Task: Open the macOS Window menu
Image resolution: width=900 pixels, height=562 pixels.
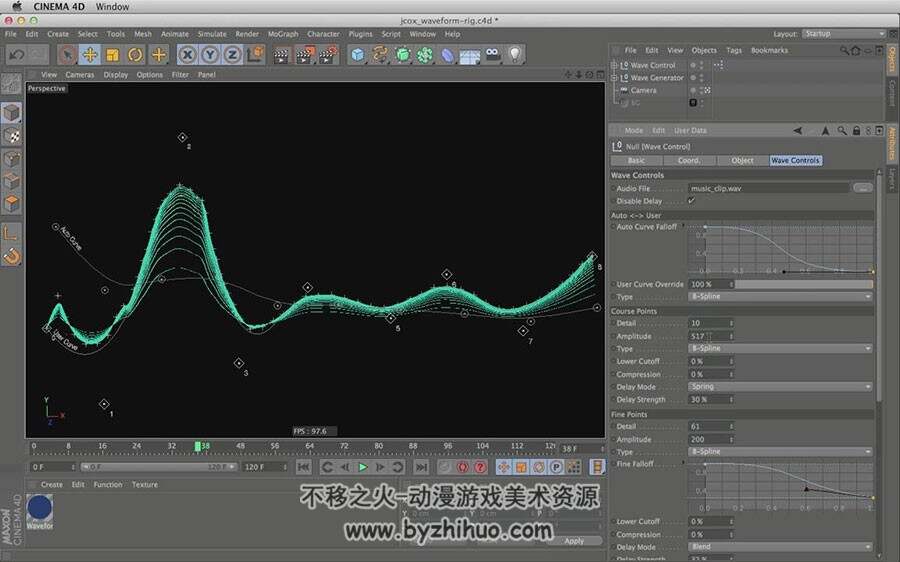Action: pos(112,7)
